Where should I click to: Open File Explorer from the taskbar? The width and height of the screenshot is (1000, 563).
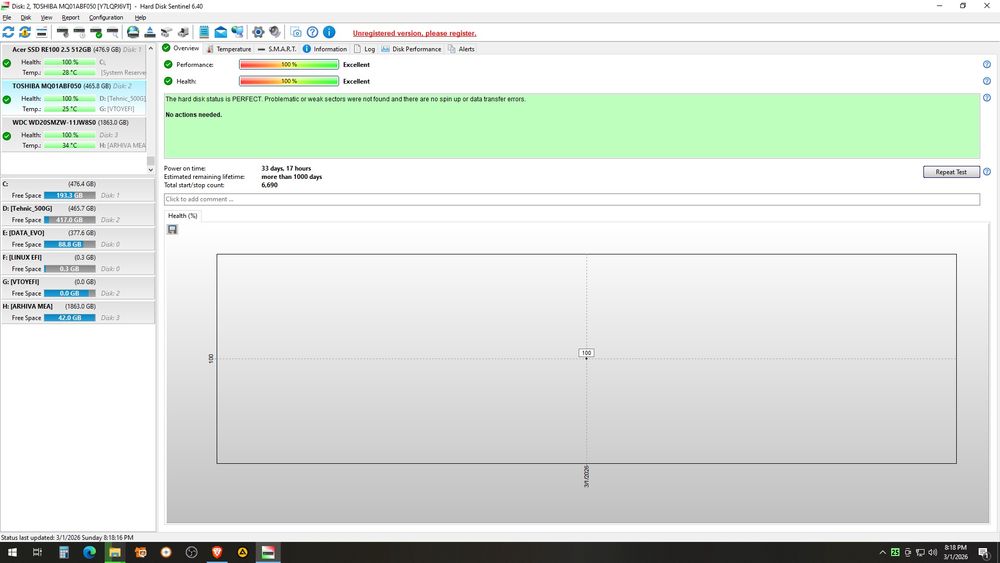coord(115,552)
